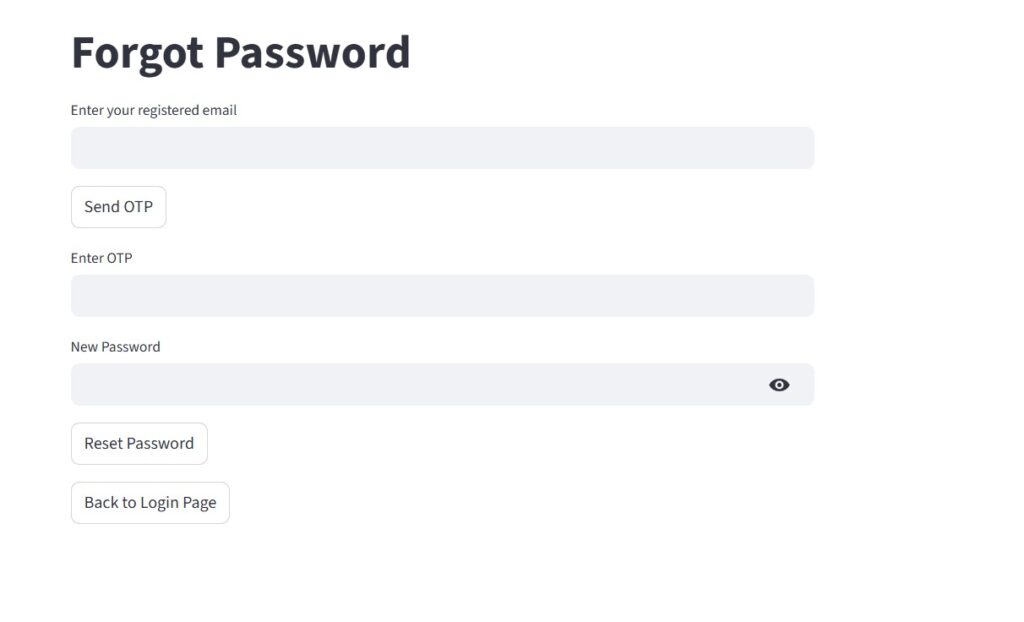
Task: Return using Back to Login Page button
Action: click(150, 503)
